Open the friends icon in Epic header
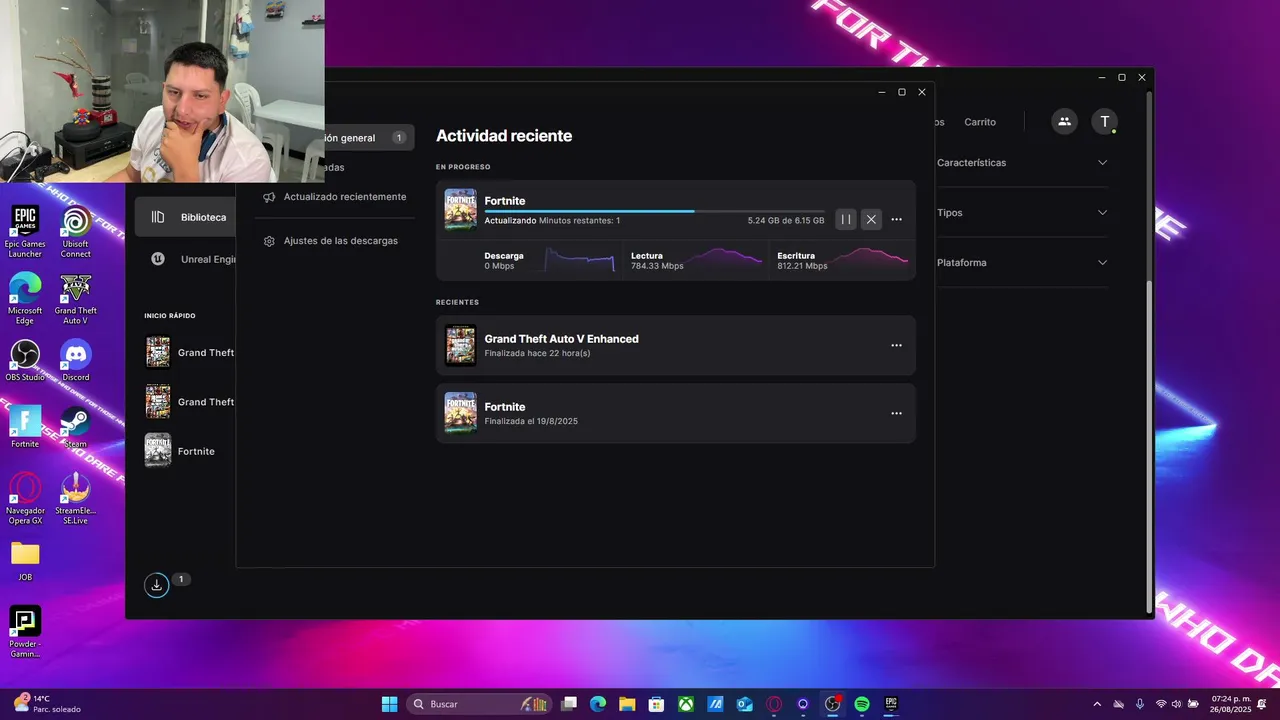This screenshot has height=720, width=1280. coord(1064,121)
